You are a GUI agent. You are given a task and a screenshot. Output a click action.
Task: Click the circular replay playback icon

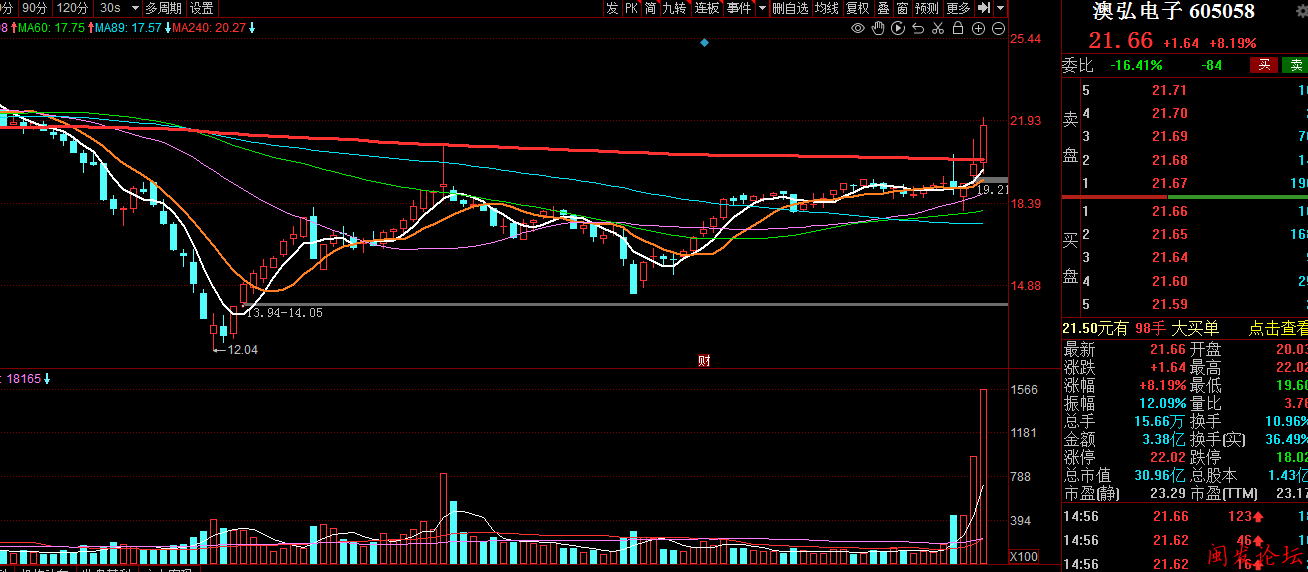pos(898,28)
